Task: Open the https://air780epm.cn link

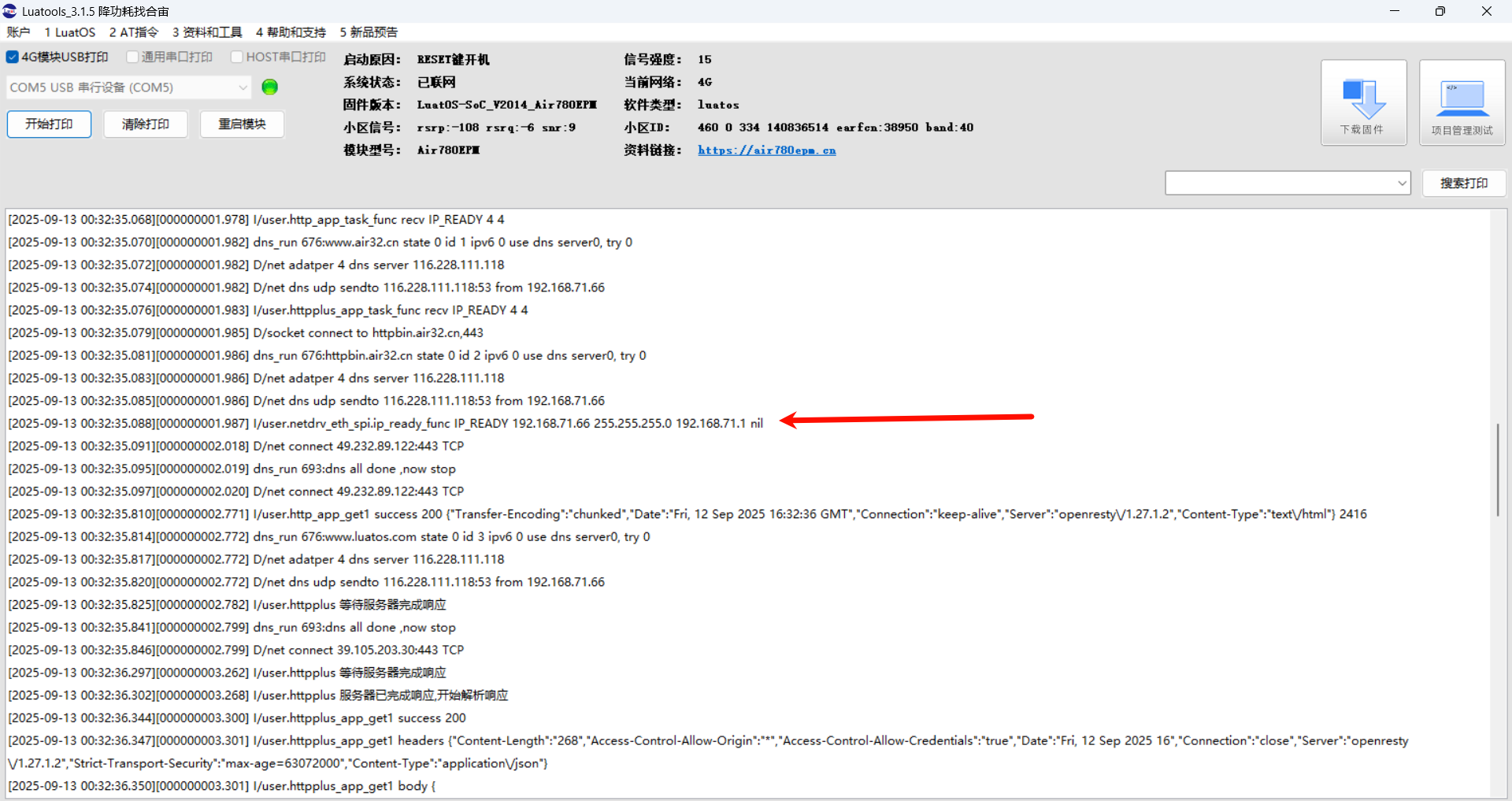Action: [766, 150]
